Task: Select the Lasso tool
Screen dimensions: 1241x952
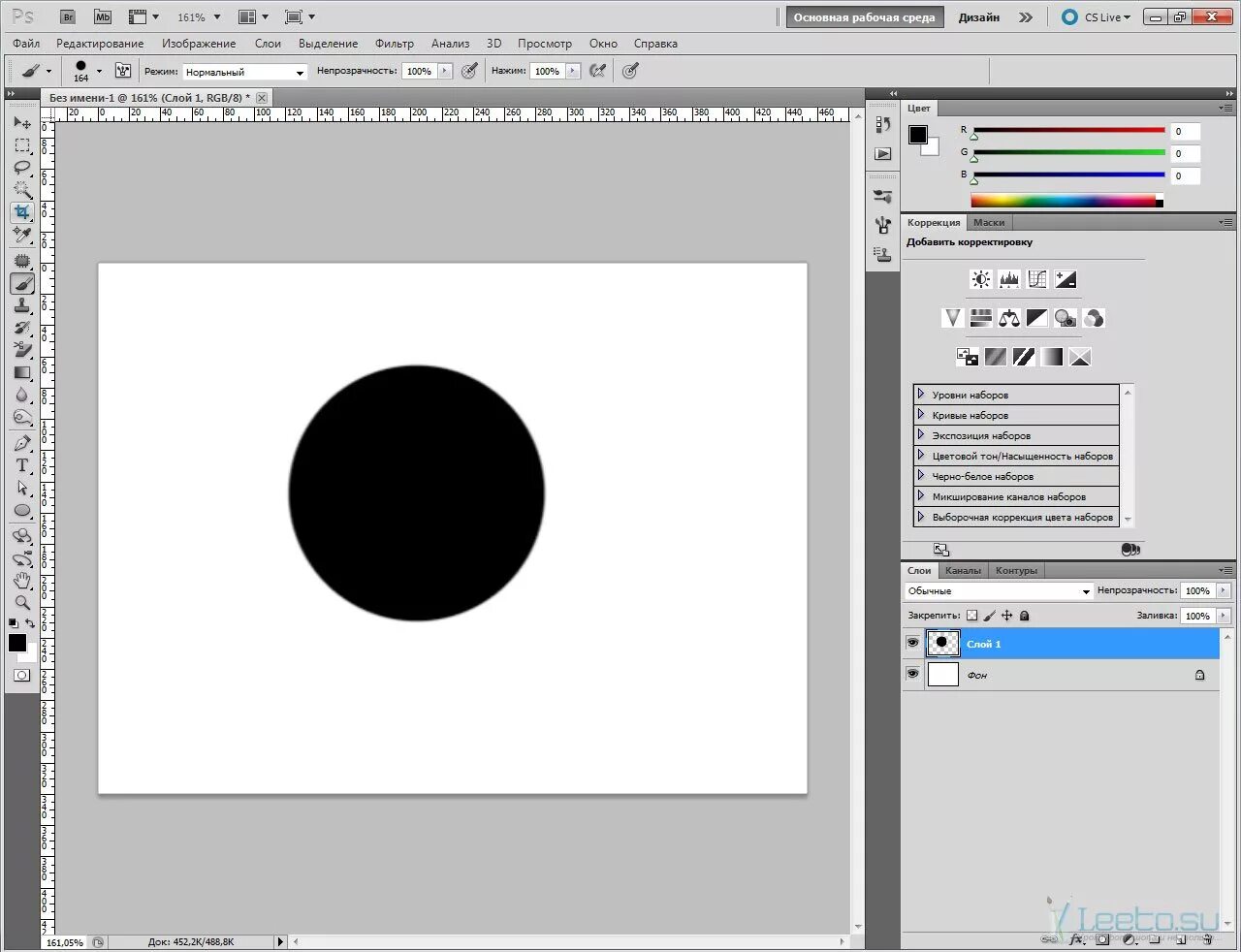Action: (x=22, y=168)
